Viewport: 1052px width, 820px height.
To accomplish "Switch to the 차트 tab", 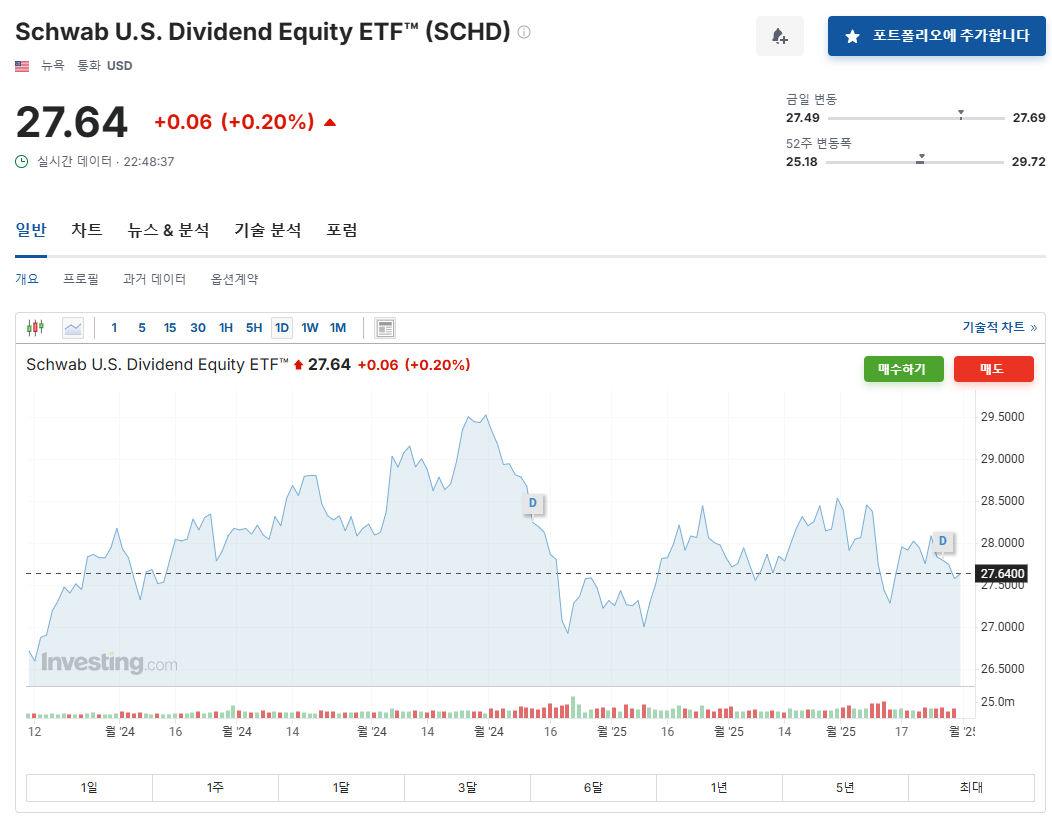I will tap(87, 230).
